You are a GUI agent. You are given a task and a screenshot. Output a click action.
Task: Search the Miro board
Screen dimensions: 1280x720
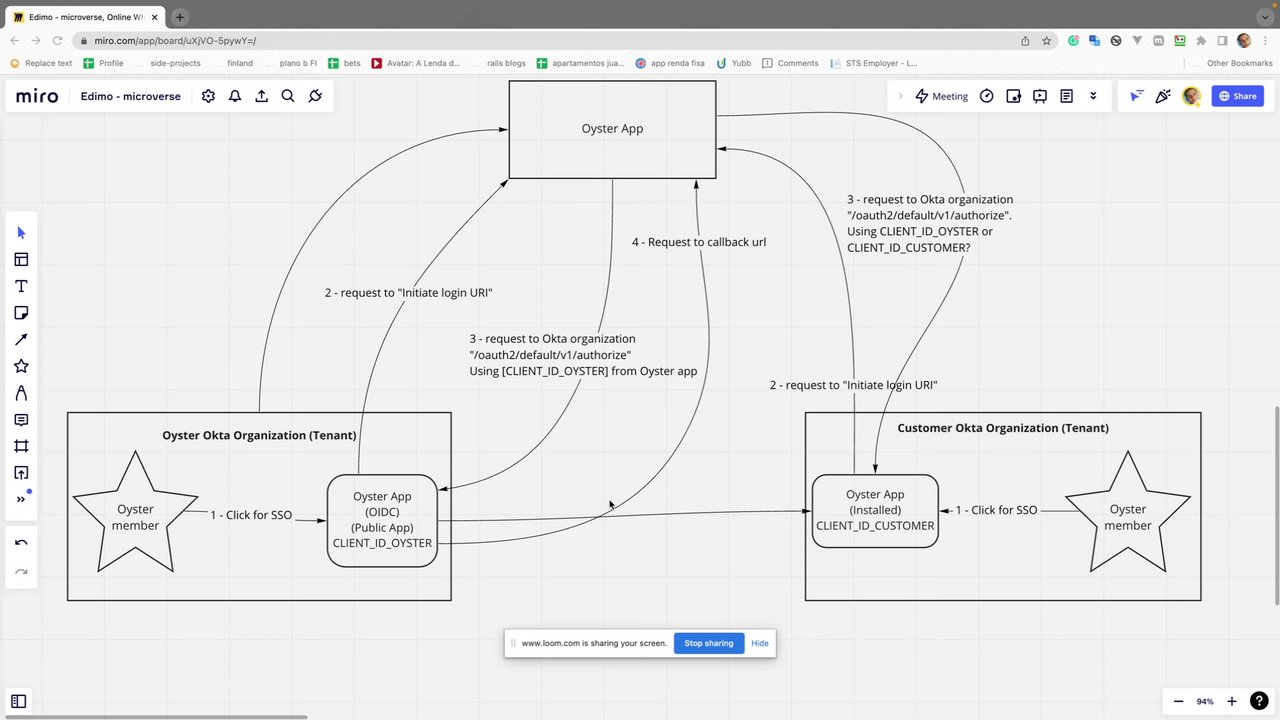point(288,96)
